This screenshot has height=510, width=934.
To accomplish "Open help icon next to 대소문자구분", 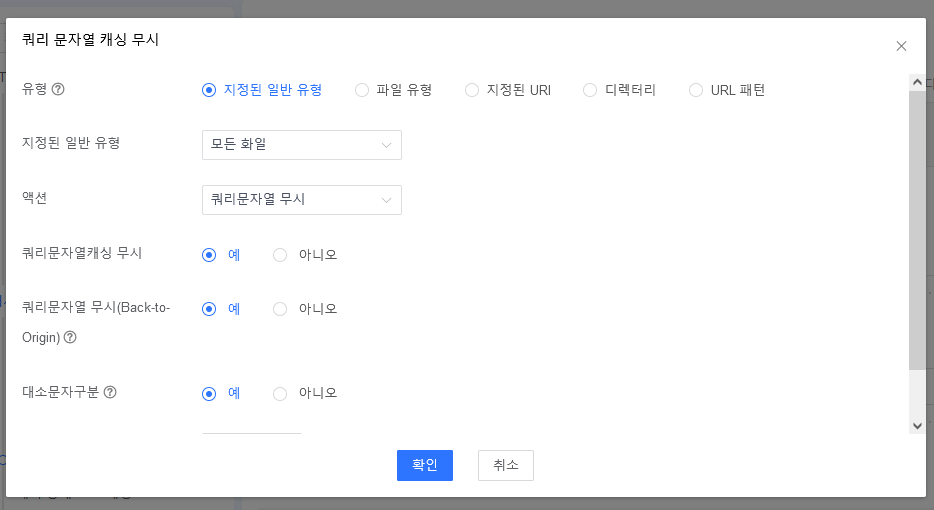I will pos(110,392).
